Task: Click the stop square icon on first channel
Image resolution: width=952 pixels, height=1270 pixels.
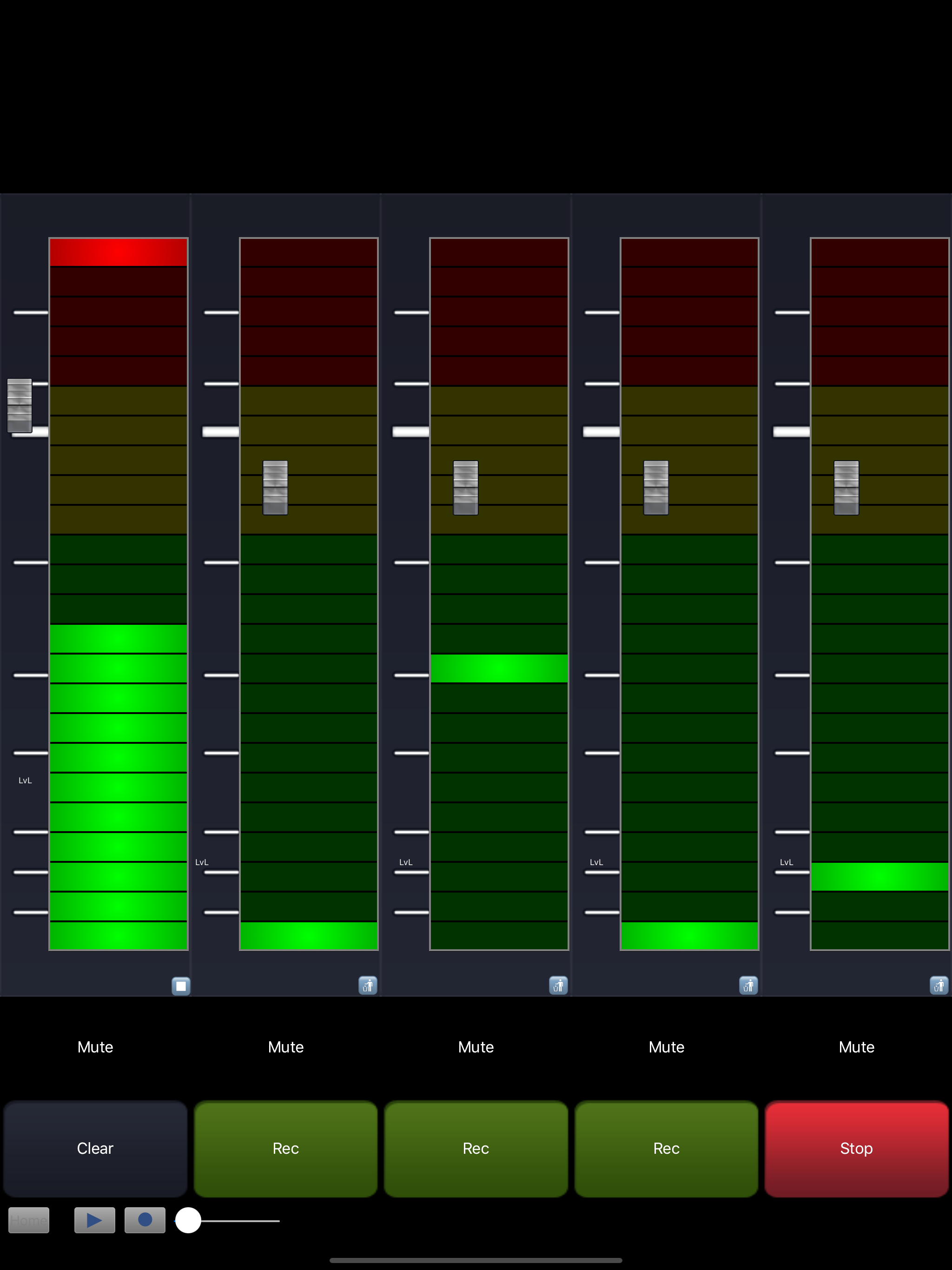Action: point(181,986)
